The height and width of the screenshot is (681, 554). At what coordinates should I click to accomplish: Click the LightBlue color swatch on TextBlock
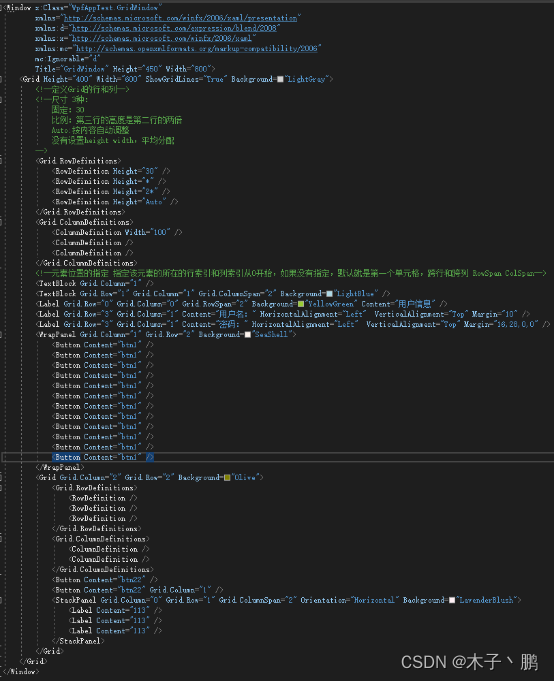329,294
